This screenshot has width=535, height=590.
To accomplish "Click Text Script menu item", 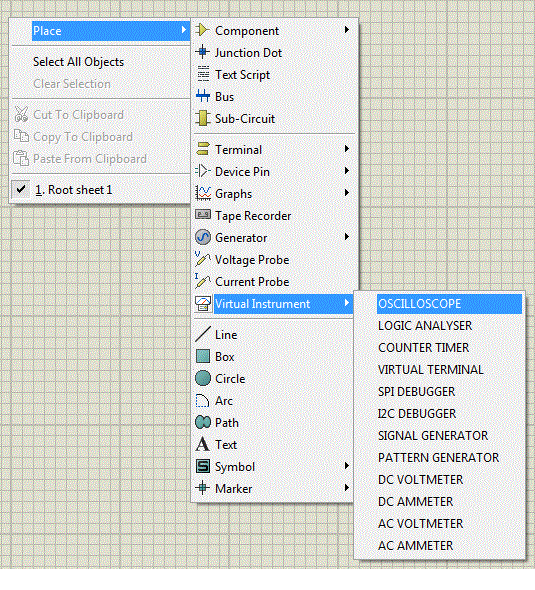I will (242, 75).
